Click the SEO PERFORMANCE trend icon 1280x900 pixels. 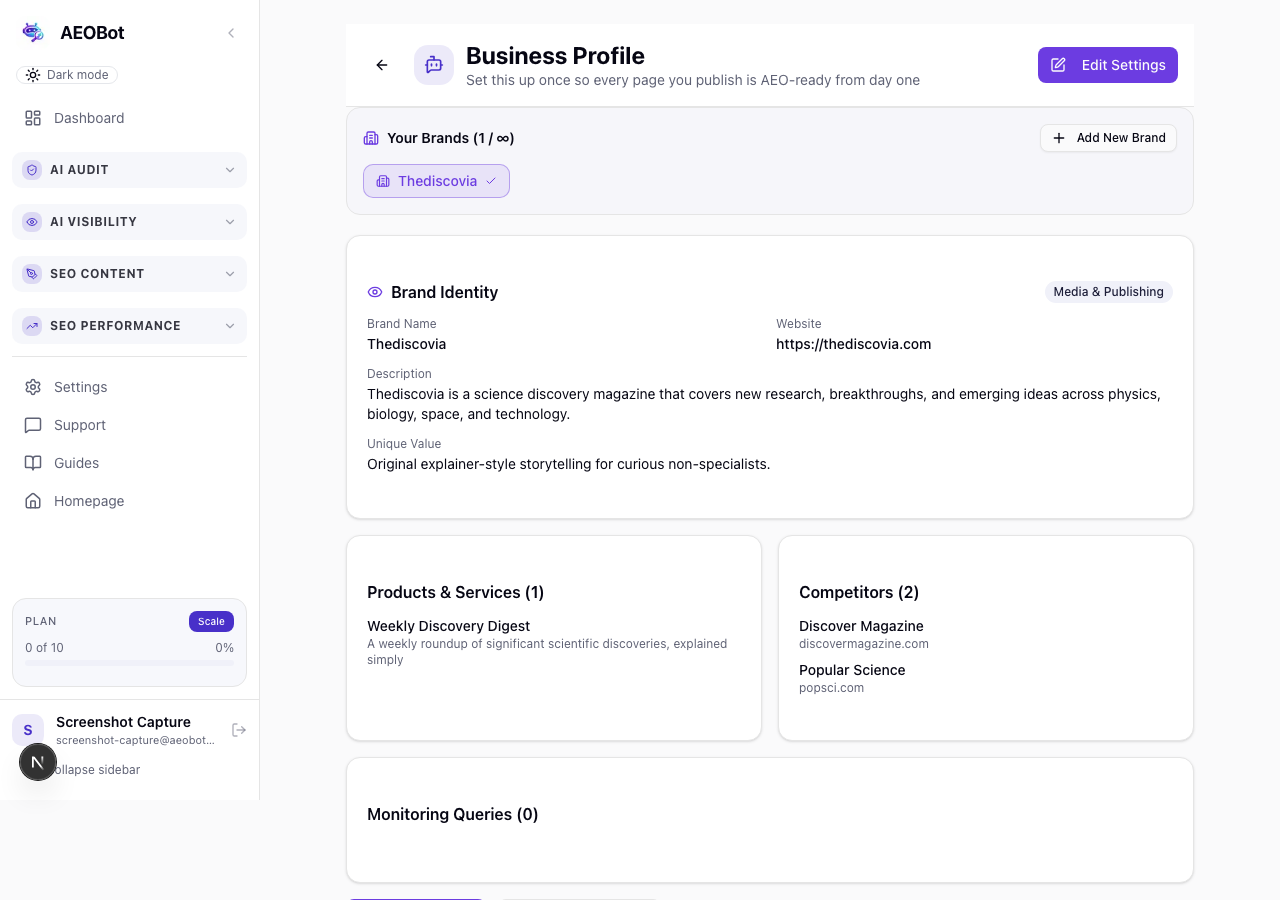tap(32, 326)
